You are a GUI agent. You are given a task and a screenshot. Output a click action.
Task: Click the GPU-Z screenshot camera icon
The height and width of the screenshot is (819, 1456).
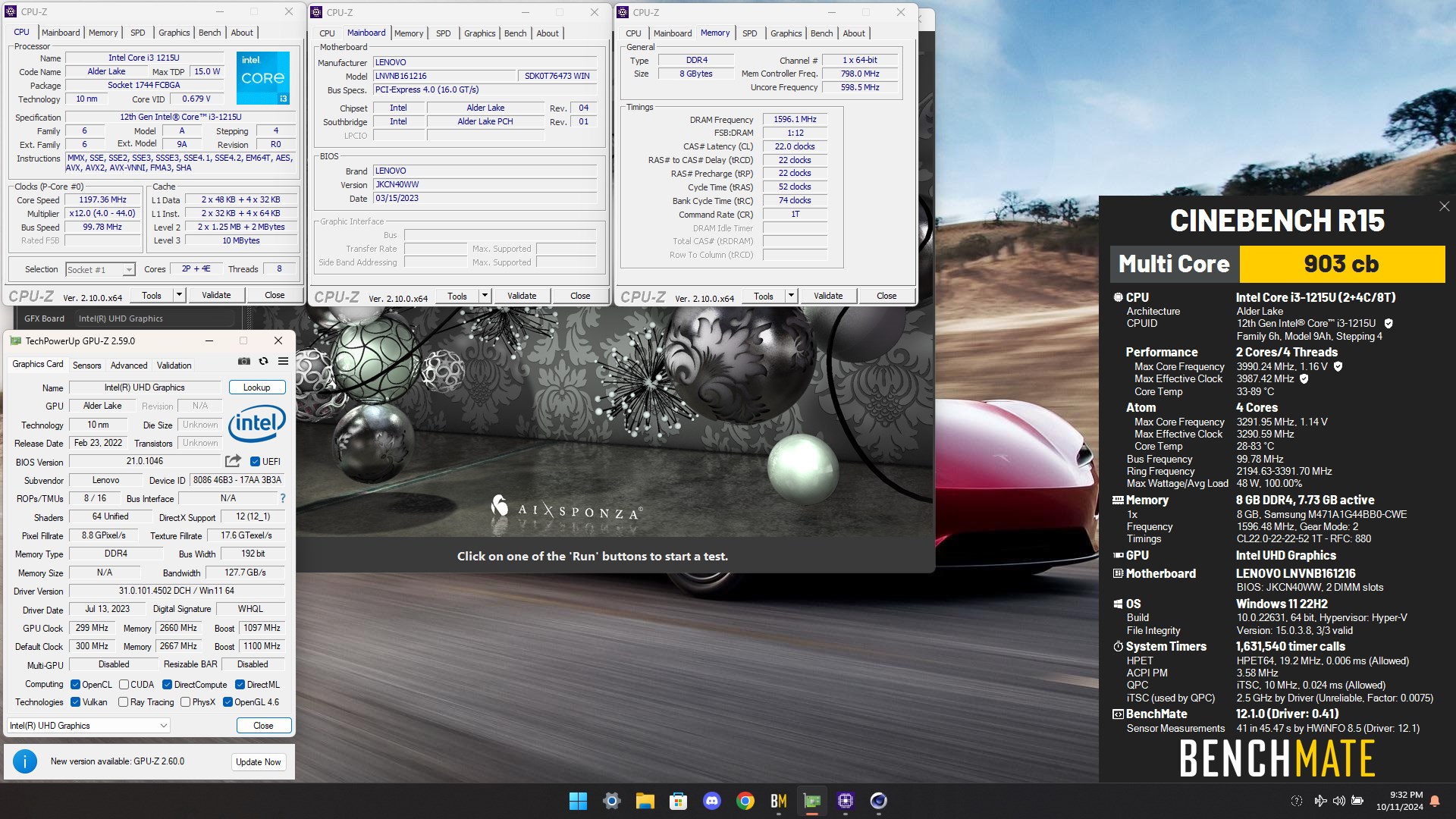coord(244,361)
